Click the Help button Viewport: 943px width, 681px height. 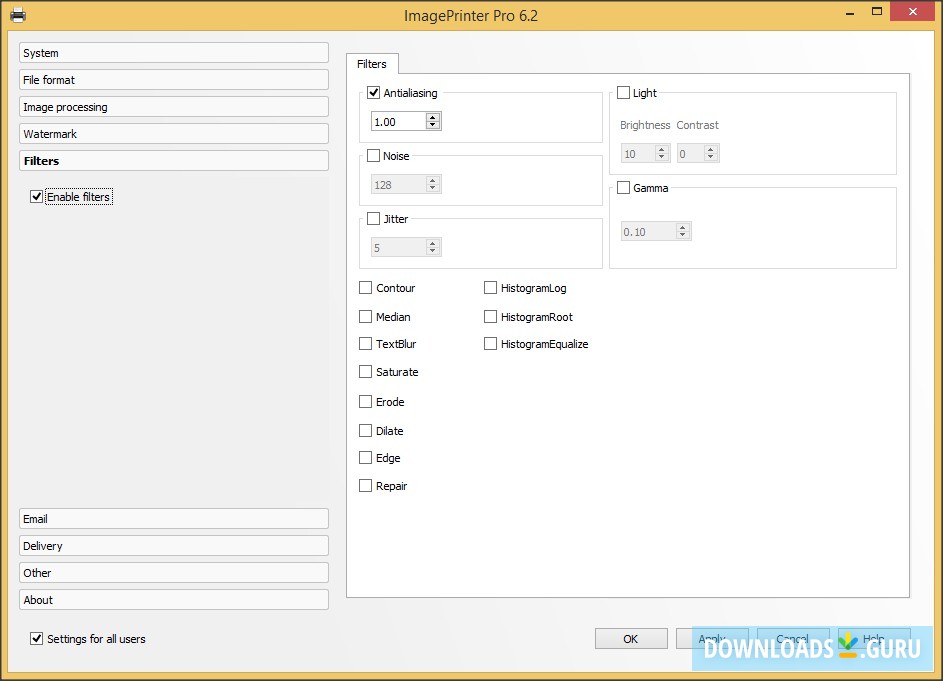pyautogui.click(x=874, y=639)
